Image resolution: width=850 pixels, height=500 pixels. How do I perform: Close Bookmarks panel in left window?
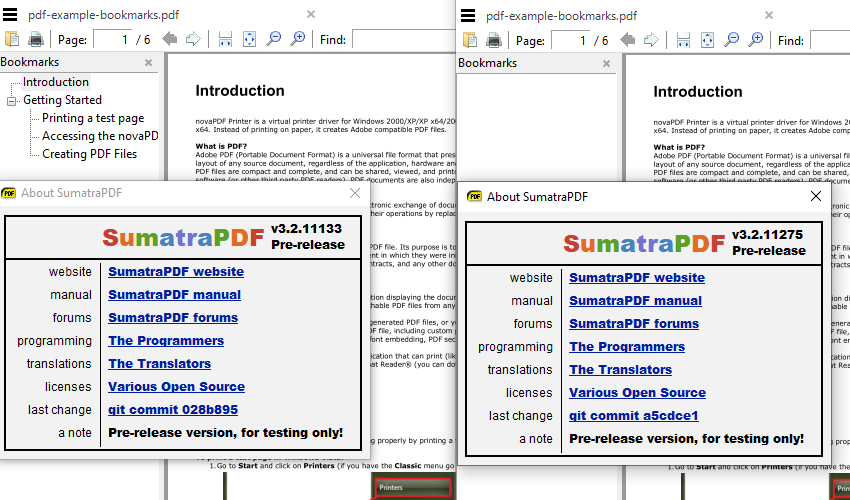click(149, 62)
